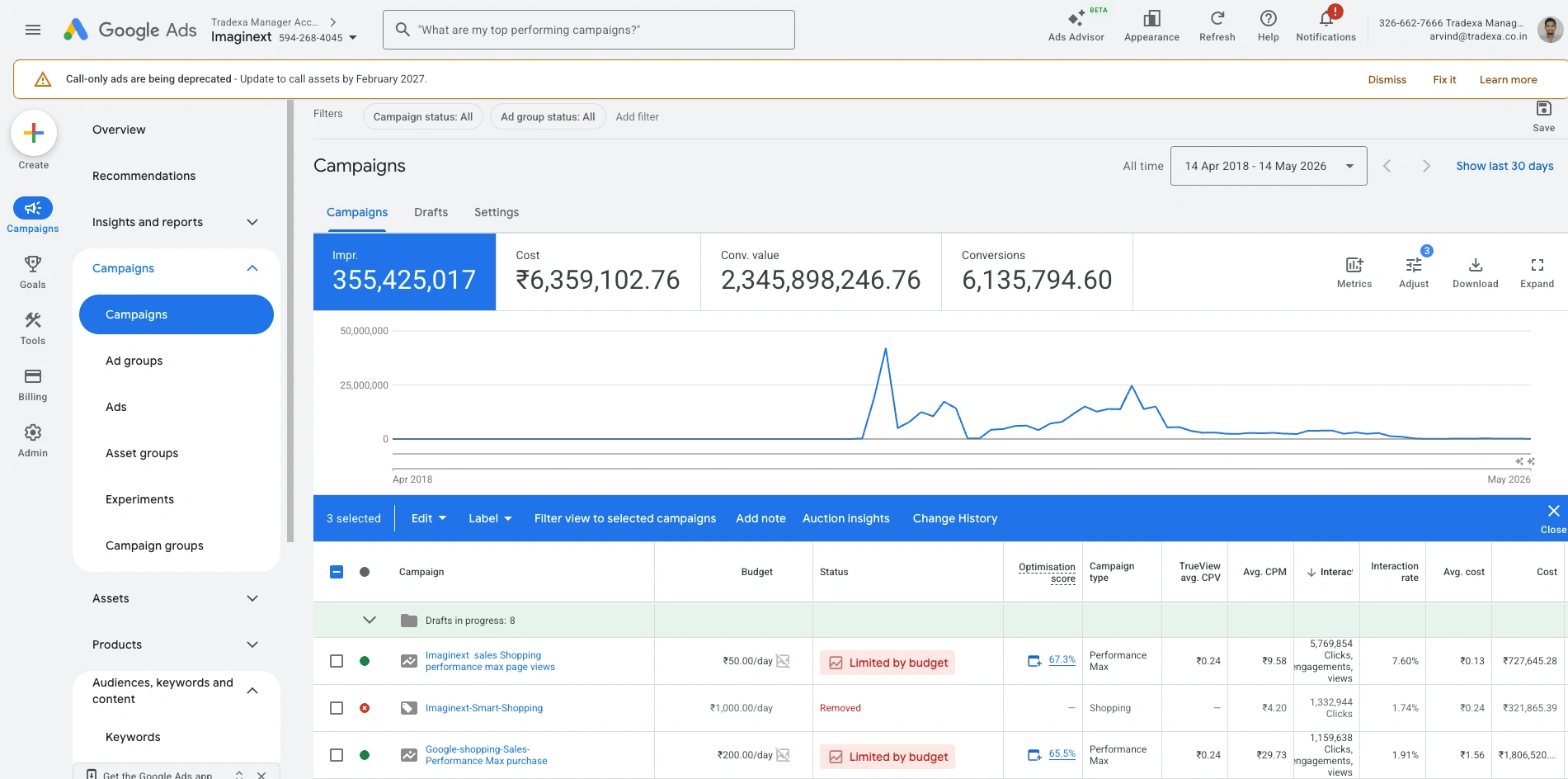Open Asset groups in sidebar
The height and width of the screenshot is (779, 1568).
[x=142, y=453]
